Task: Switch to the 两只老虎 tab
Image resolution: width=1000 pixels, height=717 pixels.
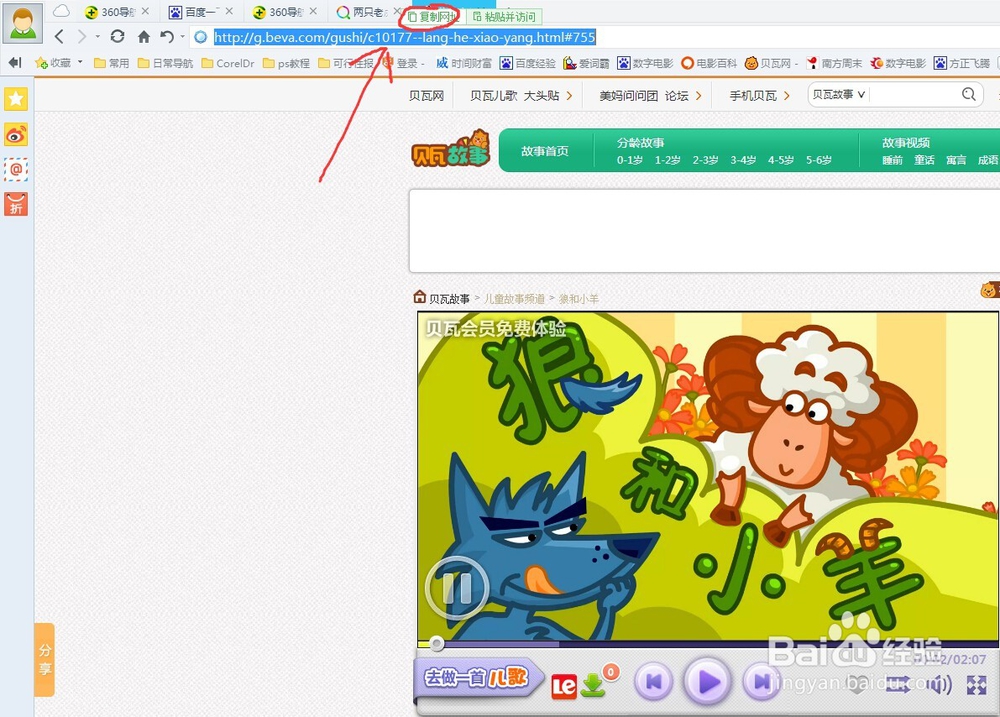Action: pyautogui.click(x=362, y=12)
